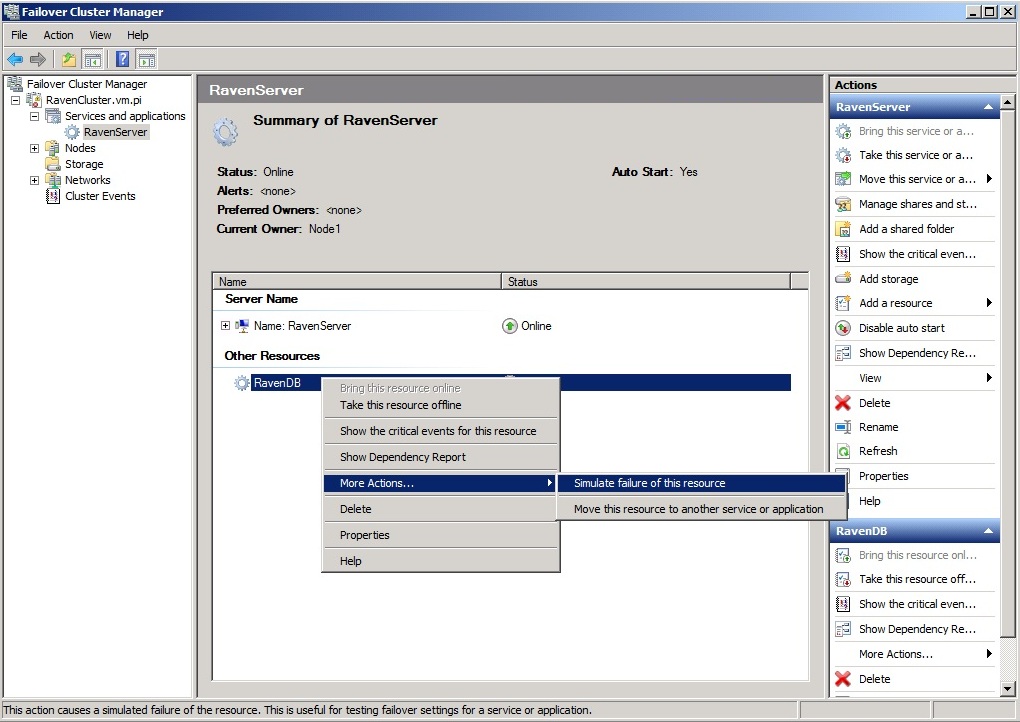
Task: Toggle the Action pane toolbar icon
Action: (147, 60)
